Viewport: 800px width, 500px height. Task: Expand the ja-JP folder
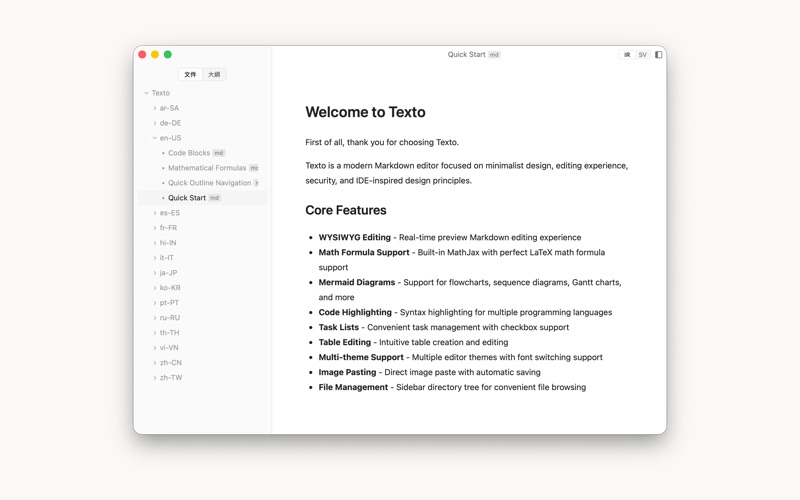(155, 272)
